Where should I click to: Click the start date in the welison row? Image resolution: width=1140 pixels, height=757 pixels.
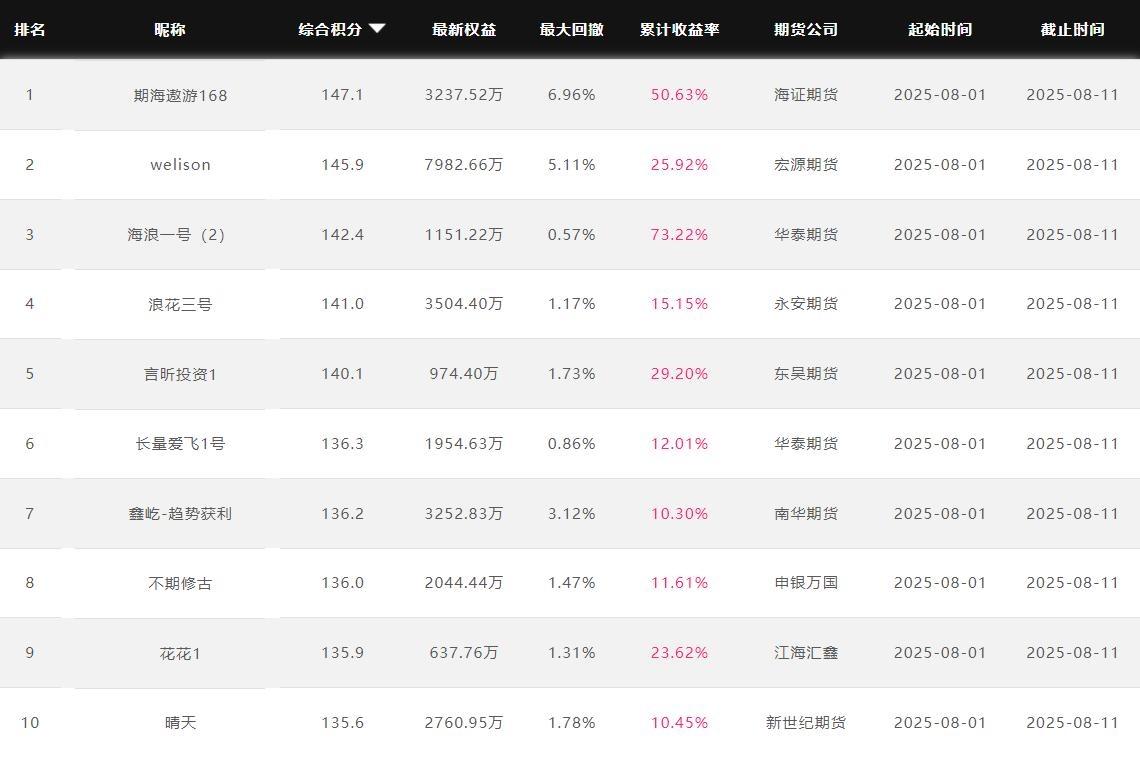[x=940, y=164]
